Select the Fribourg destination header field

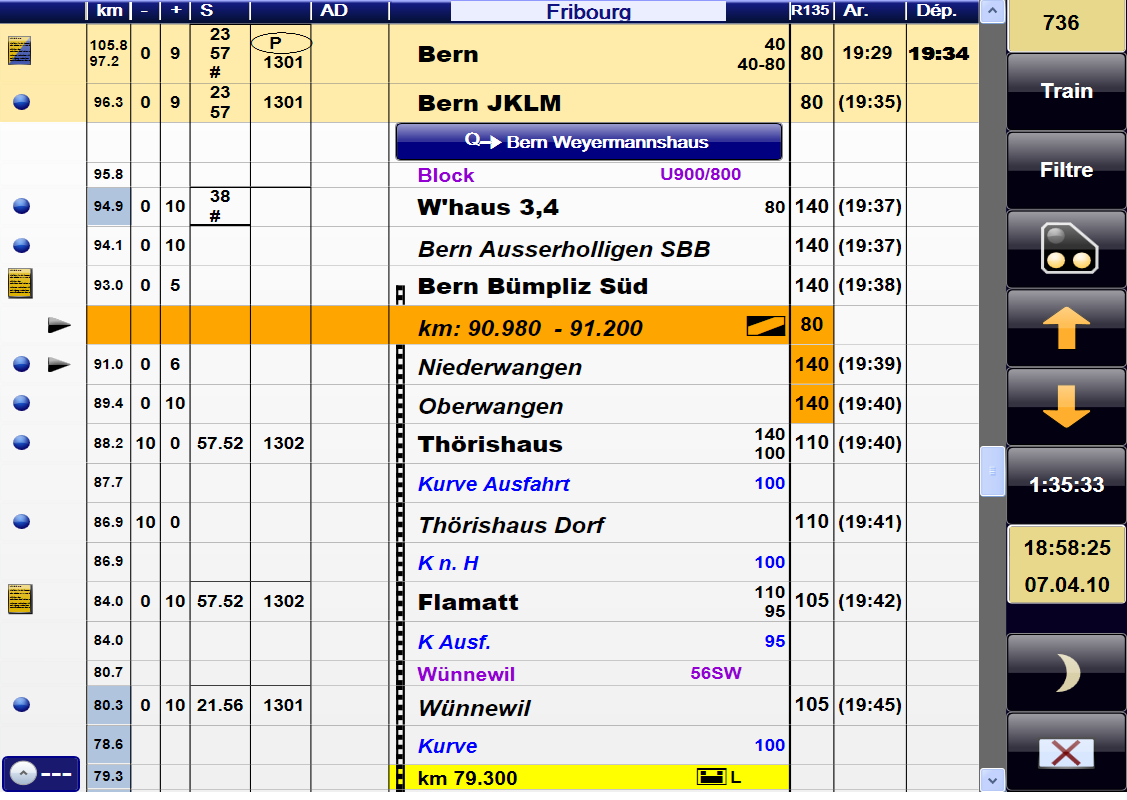(x=588, y=12)
